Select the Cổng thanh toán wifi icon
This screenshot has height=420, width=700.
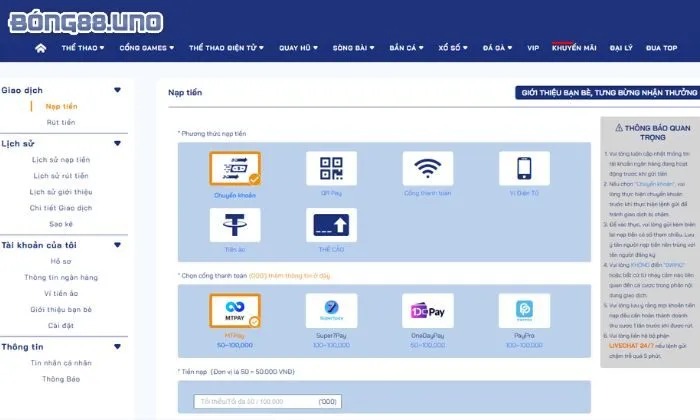(428, 169)
